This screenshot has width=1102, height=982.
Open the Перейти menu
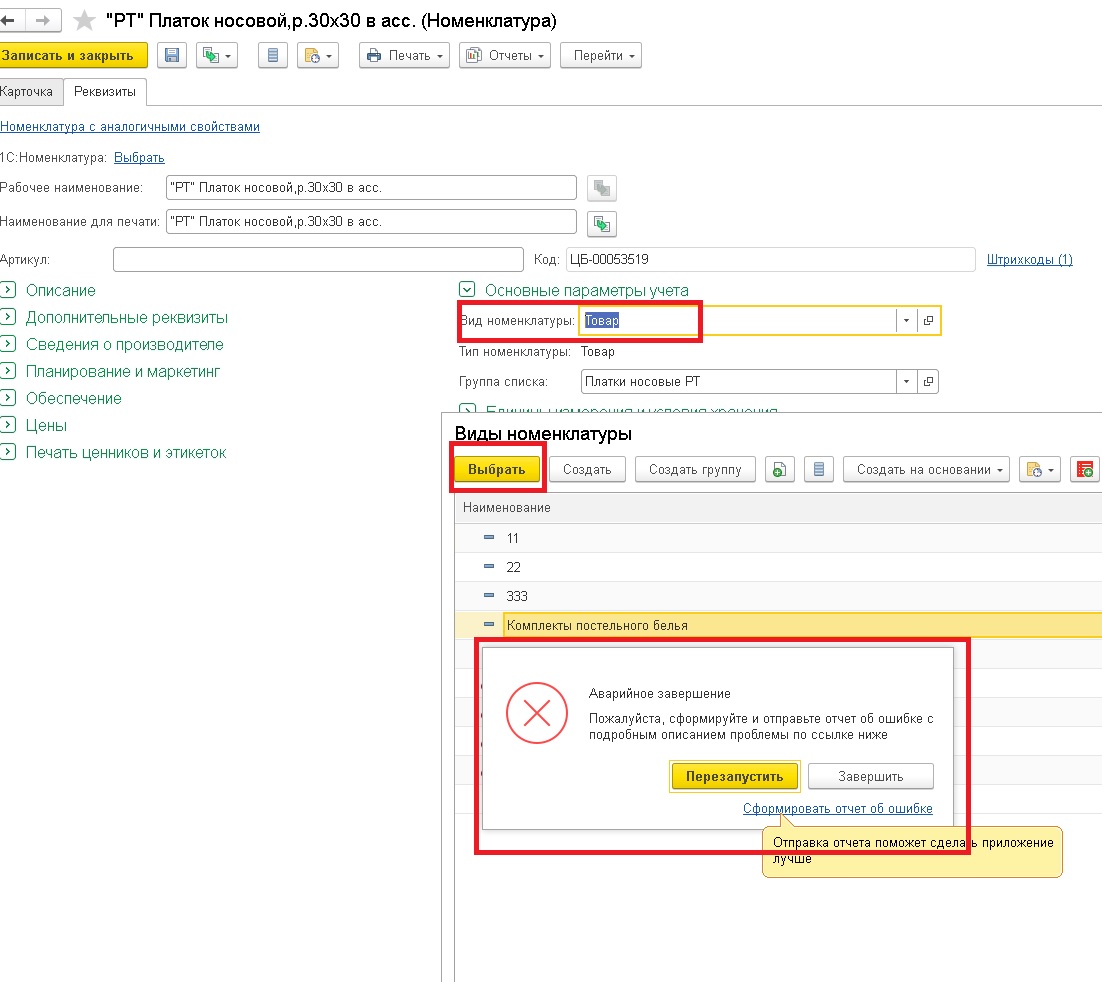pos(600,56)
